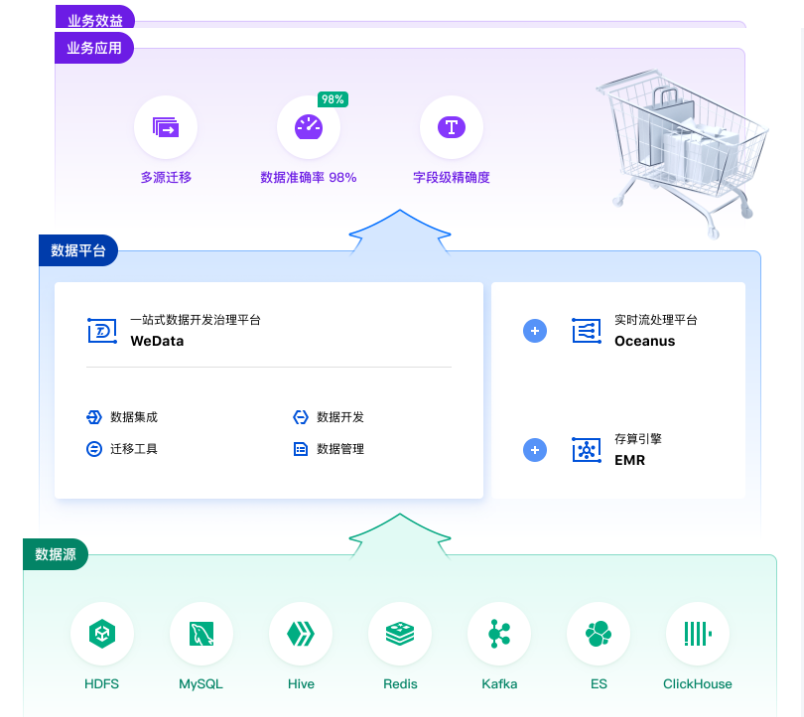Click the ES data source icon
Viewport: 804px width, 717px height.
(x=598, y=634)
